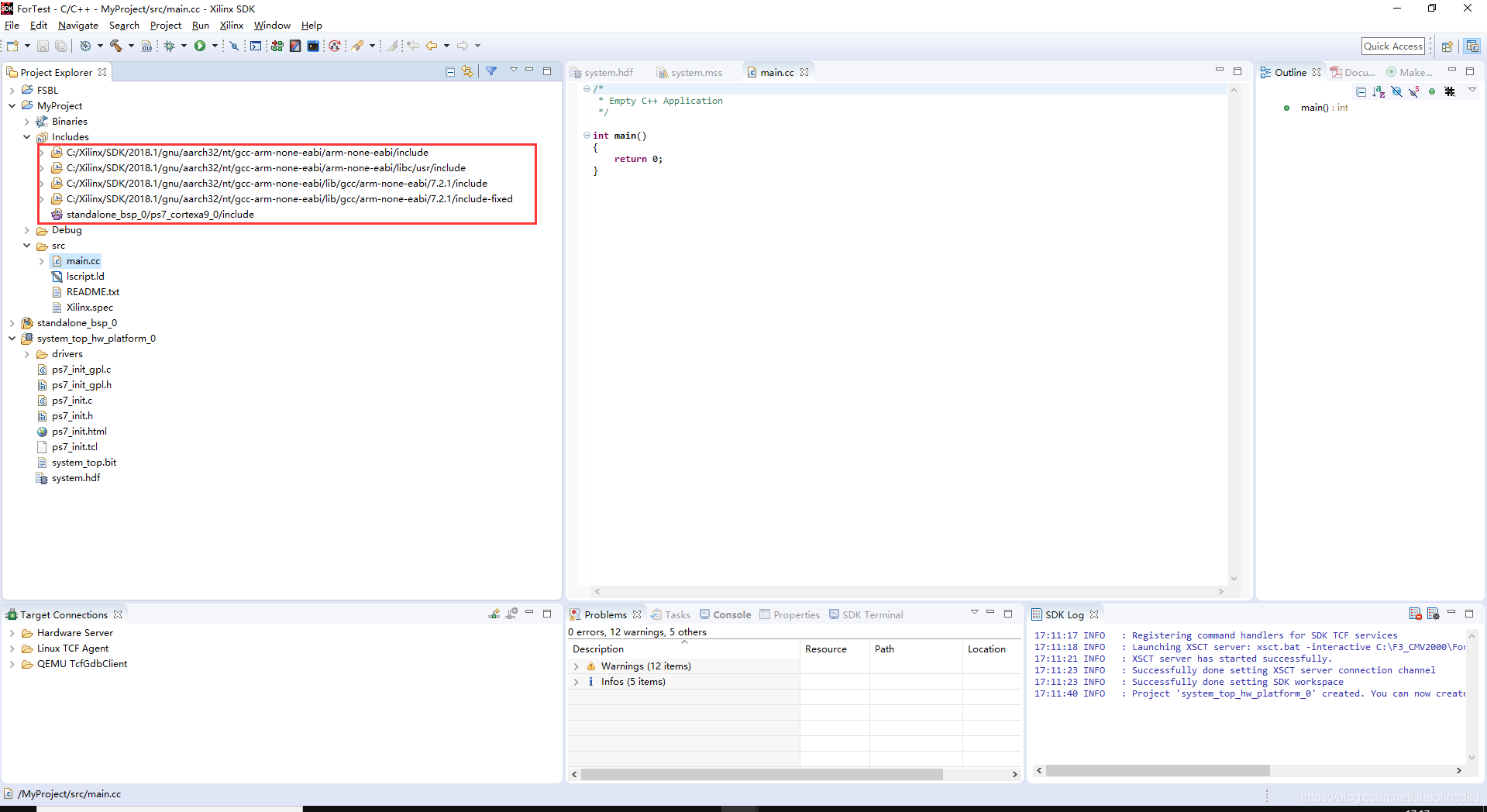Toggle Link with Editor in Project Explorer
This screenshot has width=1487, height=812.
coord(467,71)
